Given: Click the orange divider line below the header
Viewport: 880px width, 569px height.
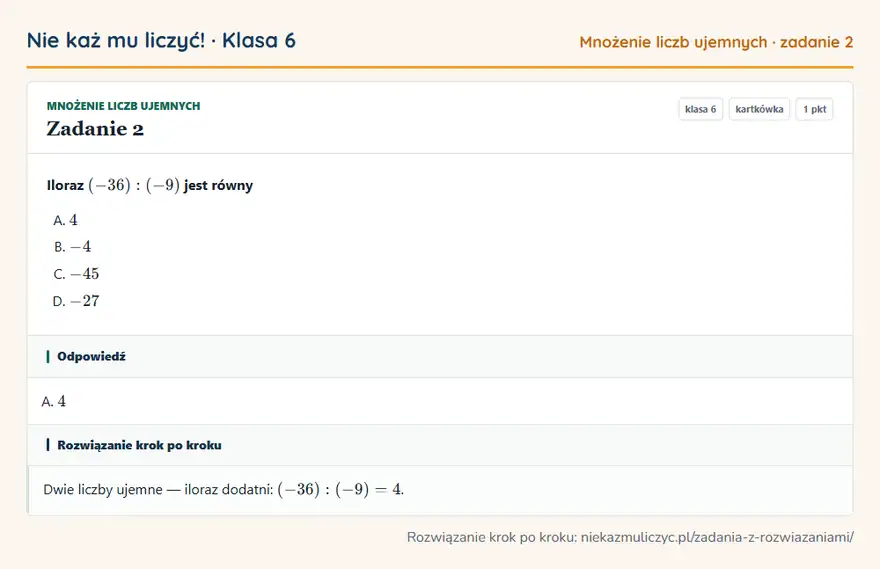Looking at the screenshot, I should pyautogui.click(x=440, y=67).
